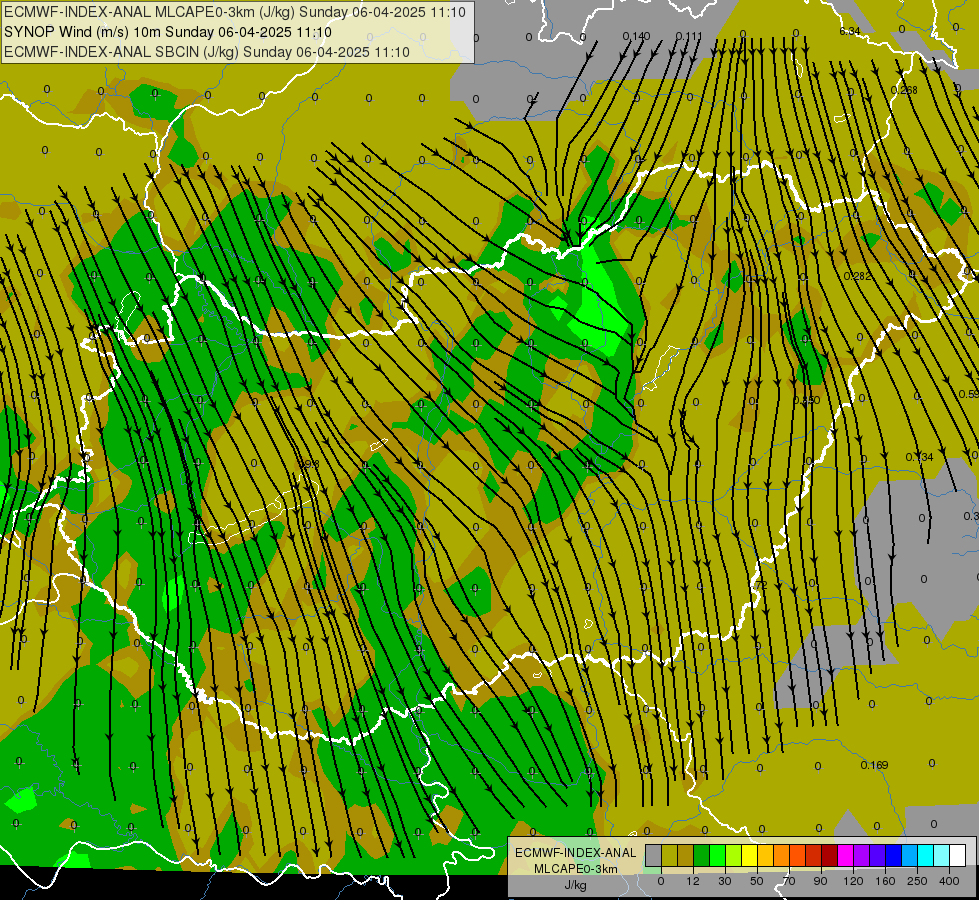Viewport: 979px width, 900px height.
Task: Click the pure blue legend swatch after 160
Action: pyautogui.click(x=893, y=855)
